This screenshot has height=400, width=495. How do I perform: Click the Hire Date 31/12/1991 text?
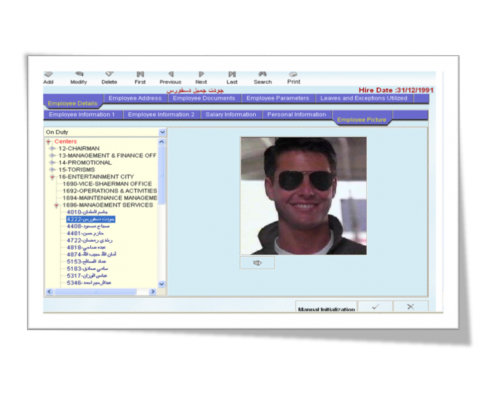(x=396, y=90)
